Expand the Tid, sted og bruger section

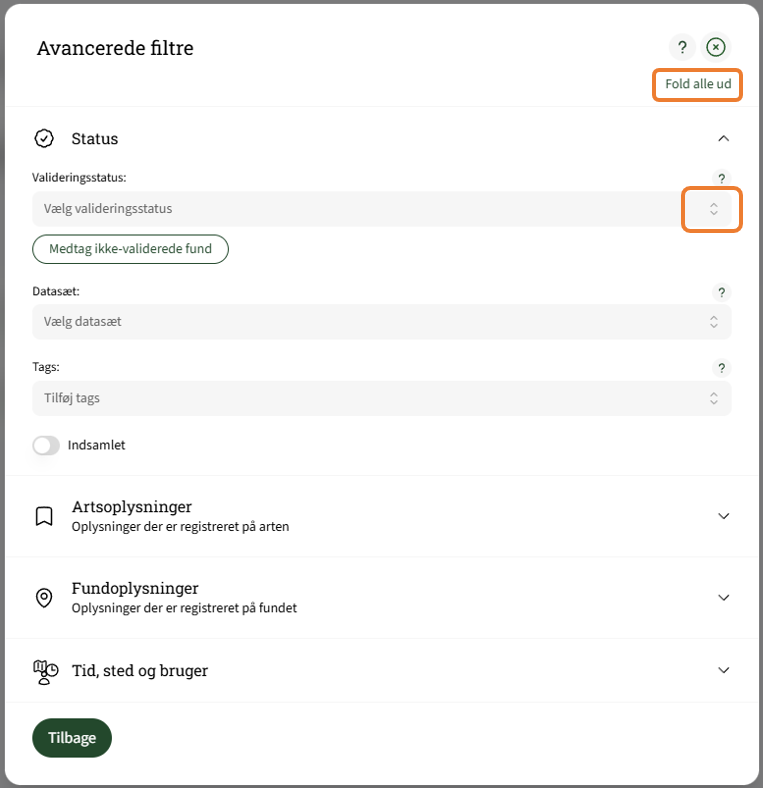click(724, 671)
